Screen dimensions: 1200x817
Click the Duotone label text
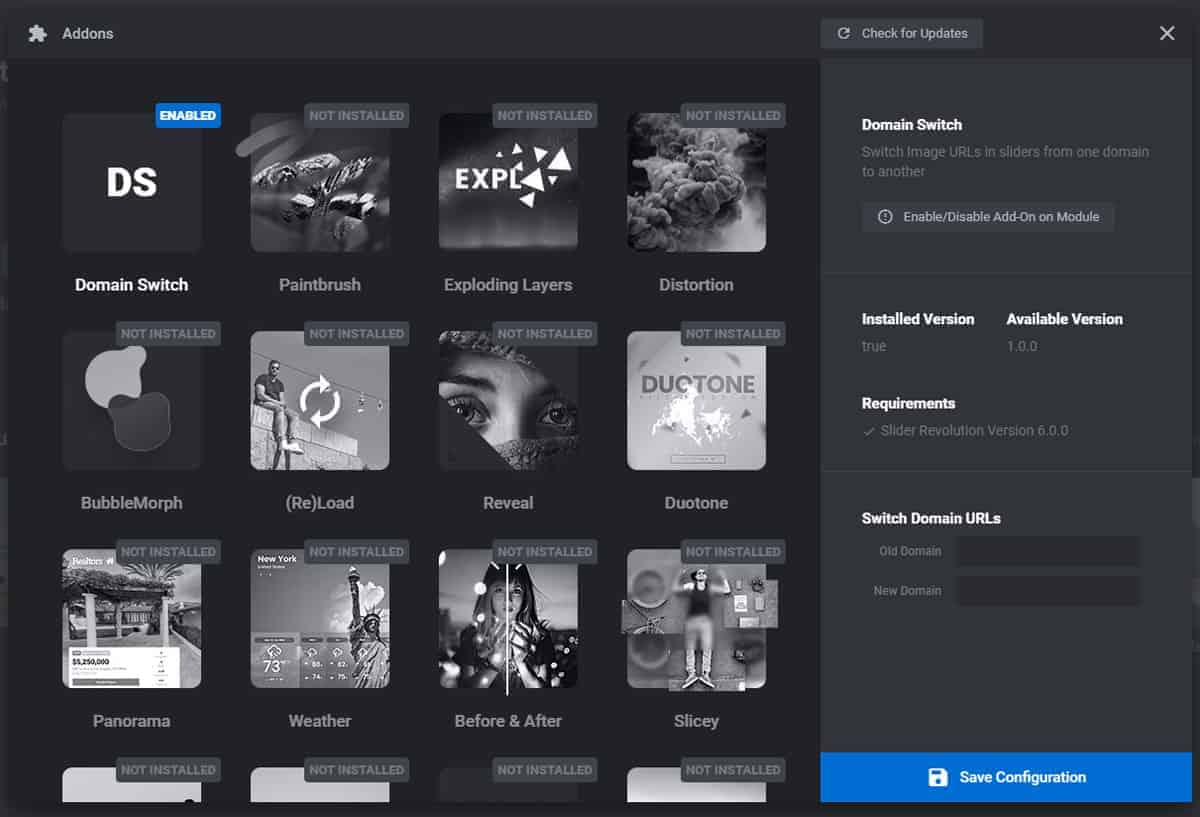696,503
